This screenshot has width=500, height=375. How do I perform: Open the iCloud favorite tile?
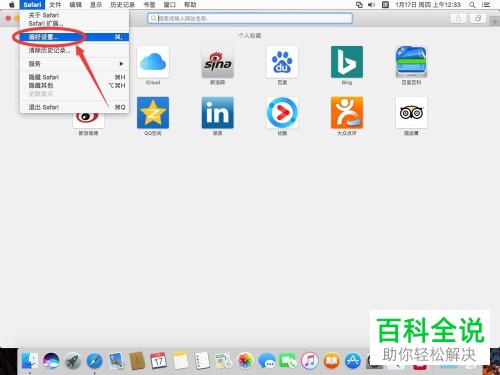pos(153,62)
